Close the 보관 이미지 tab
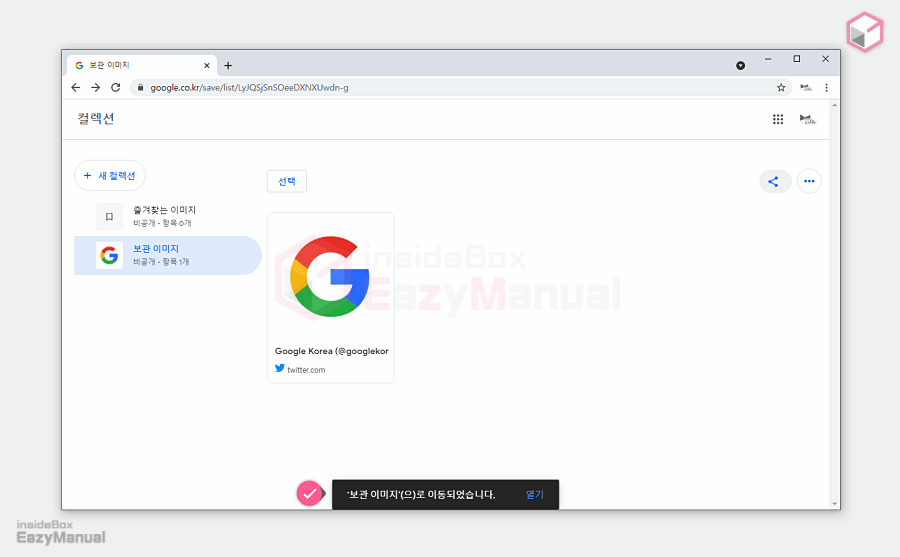The height and width of the screenshot is (557, 900). click(x=207, y=65)
